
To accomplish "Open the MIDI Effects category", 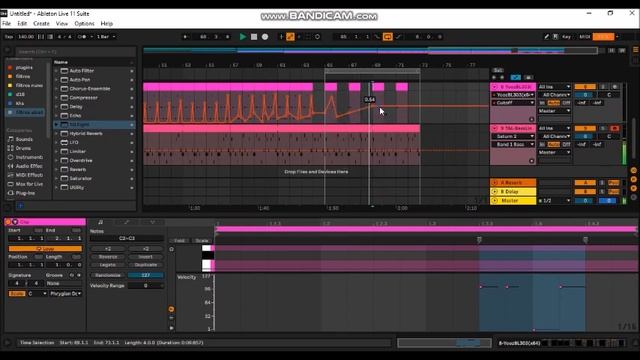I will click(x=29, y=175).
